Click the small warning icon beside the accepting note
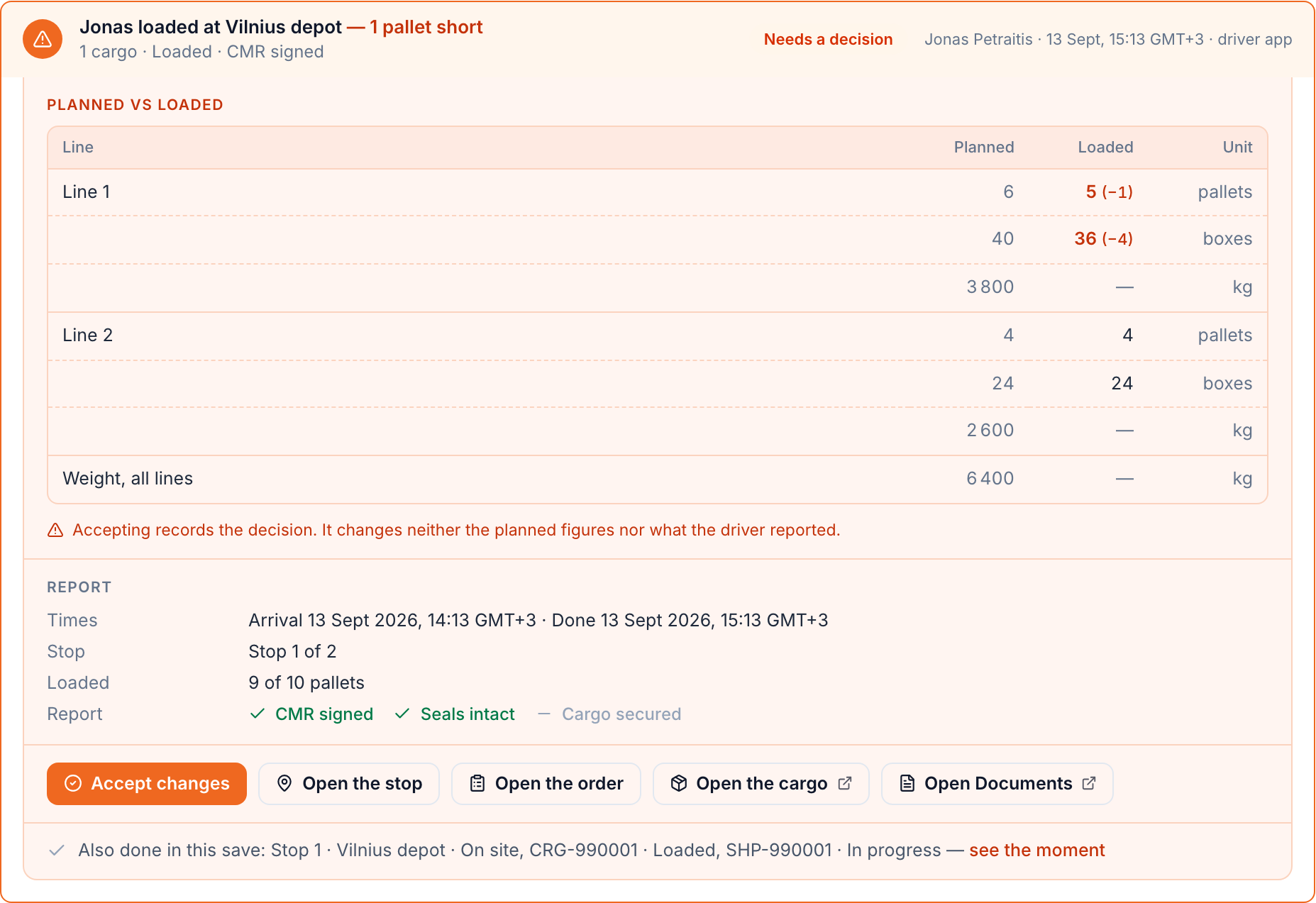1316x903 pixels. pos(55,531)
